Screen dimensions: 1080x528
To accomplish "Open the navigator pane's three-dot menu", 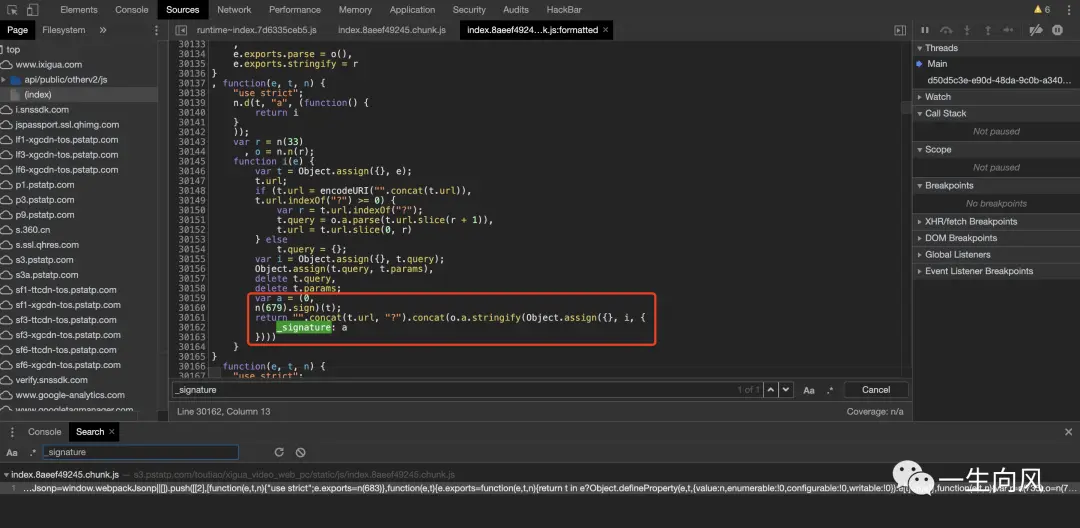I will click(156, 30).
